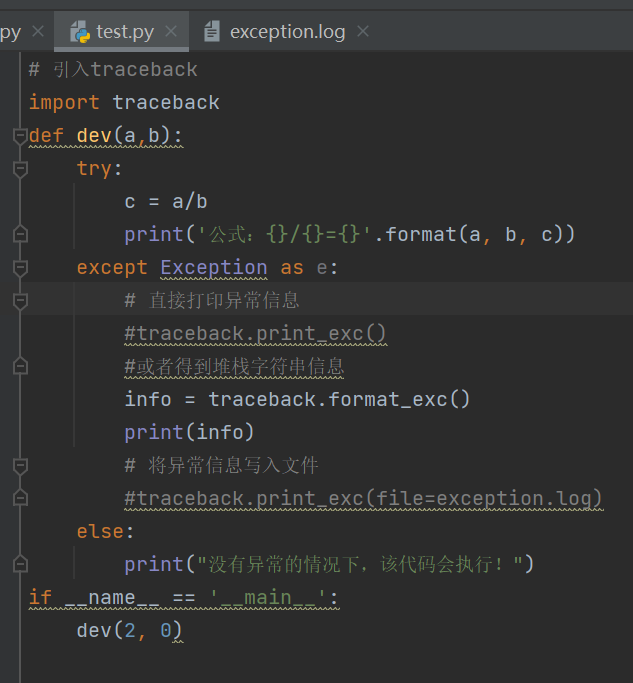Image resolution: width=633 pixels, height=683 pixels.
Task: Click the 'dev' function name in def line
Action: pyautogui.click(x=94, y=136)
